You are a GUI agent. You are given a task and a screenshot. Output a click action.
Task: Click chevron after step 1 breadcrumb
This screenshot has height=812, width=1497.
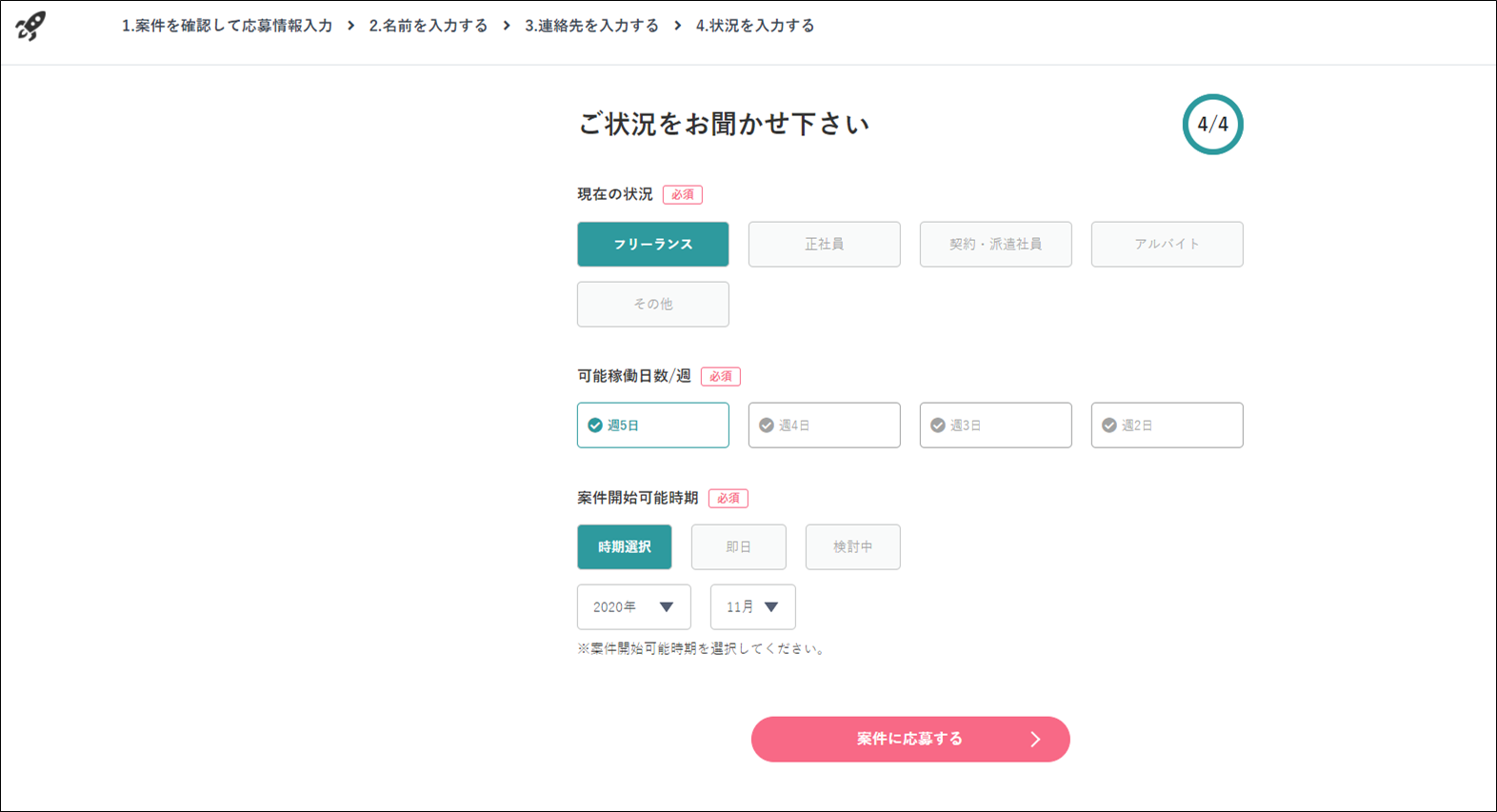[350, 26]
